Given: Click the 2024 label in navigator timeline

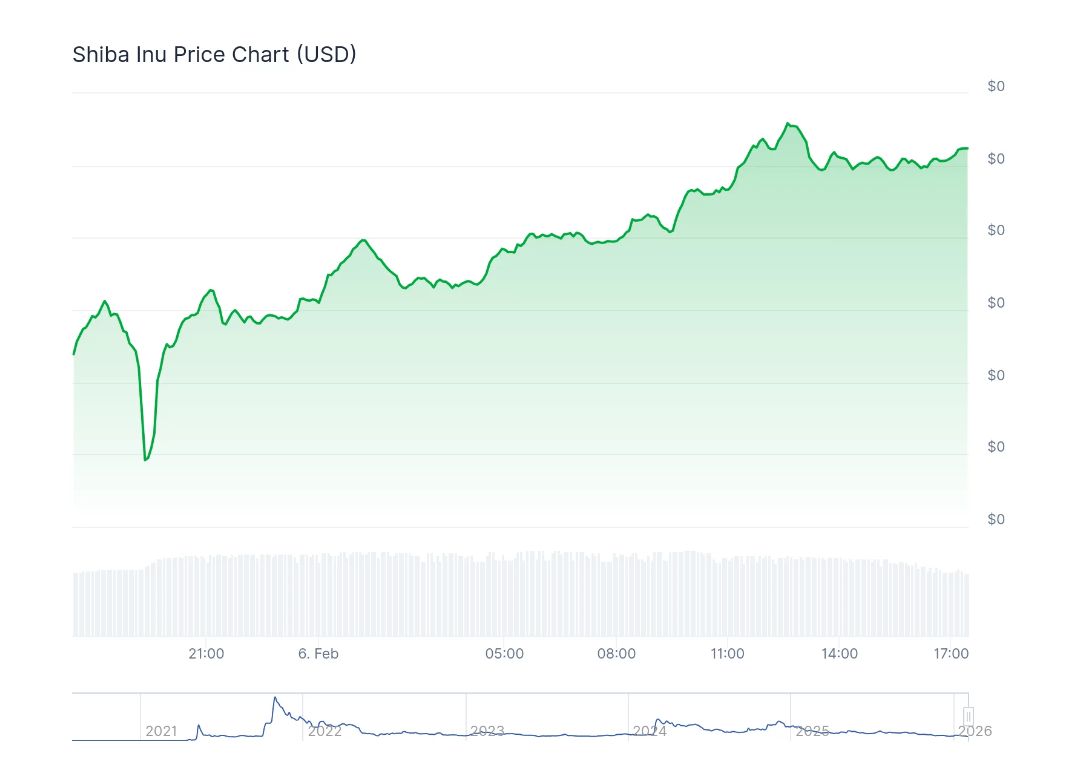Looking at the screenshot, I should (x=649, y=731).
